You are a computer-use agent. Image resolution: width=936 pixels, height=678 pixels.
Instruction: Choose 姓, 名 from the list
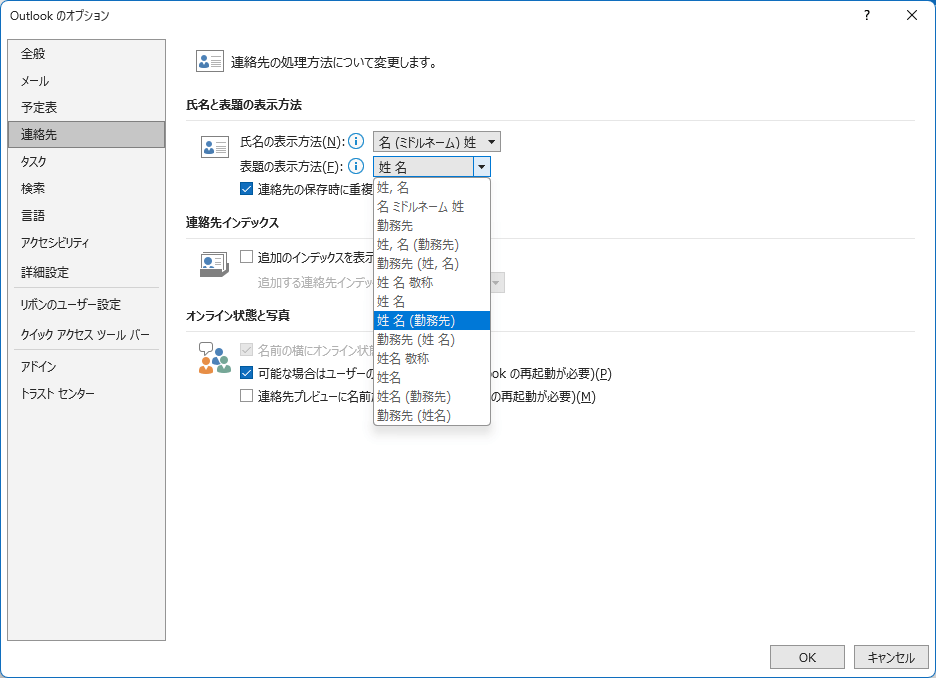point(432,187)
